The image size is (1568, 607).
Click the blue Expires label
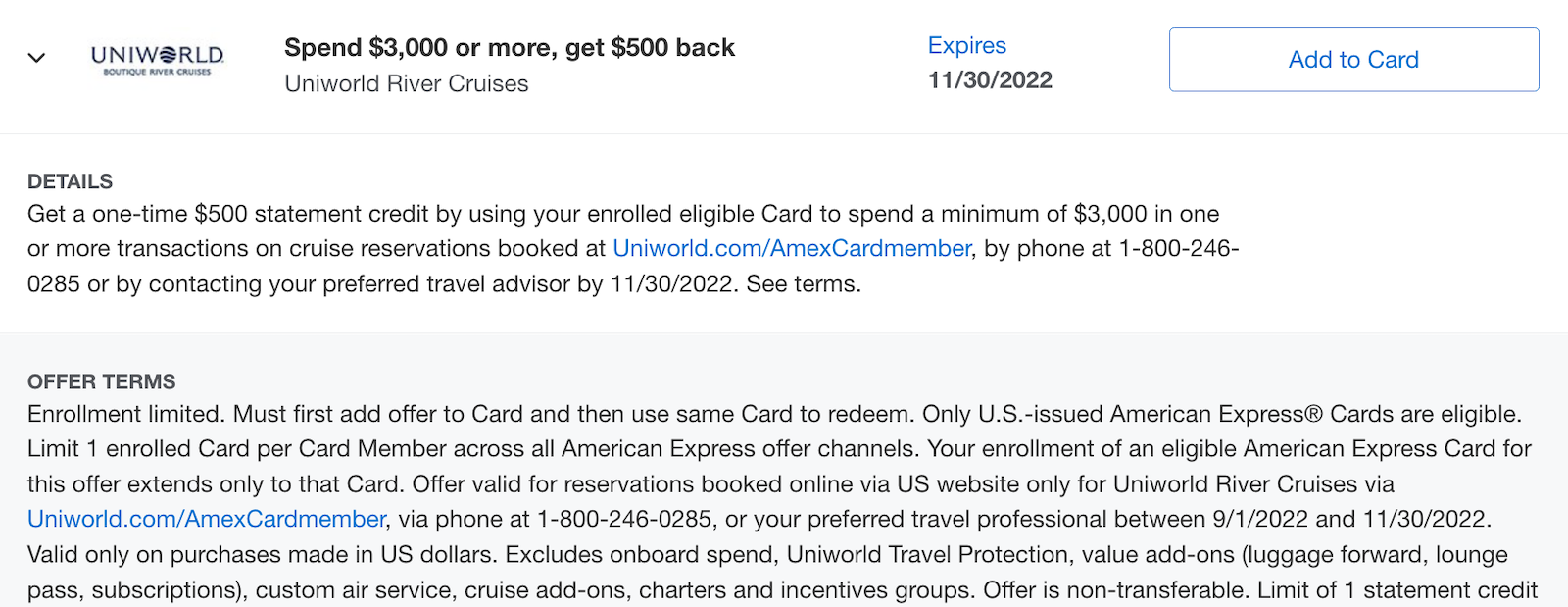[966, 46]
